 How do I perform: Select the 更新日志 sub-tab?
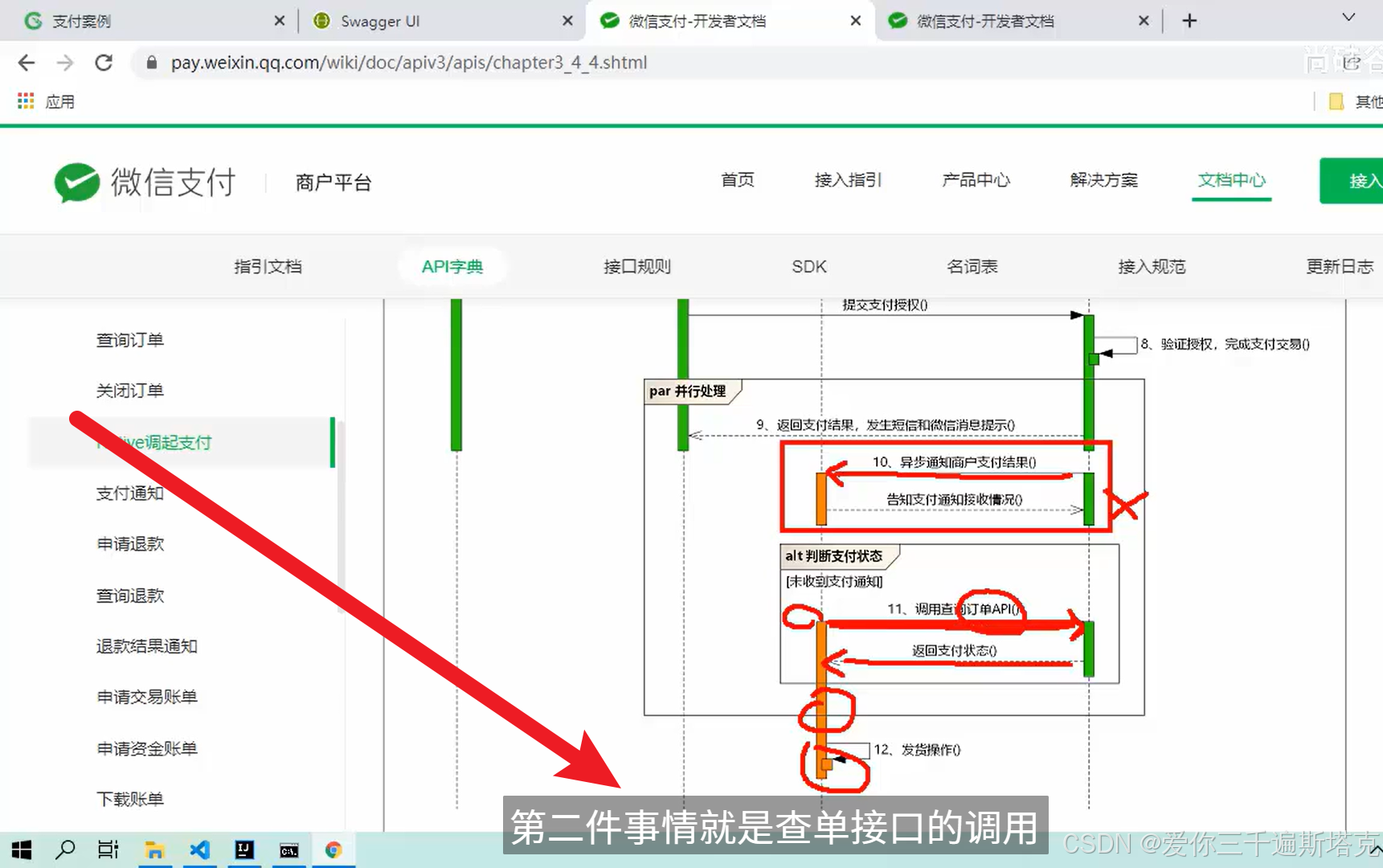(x=1340, y=267)
